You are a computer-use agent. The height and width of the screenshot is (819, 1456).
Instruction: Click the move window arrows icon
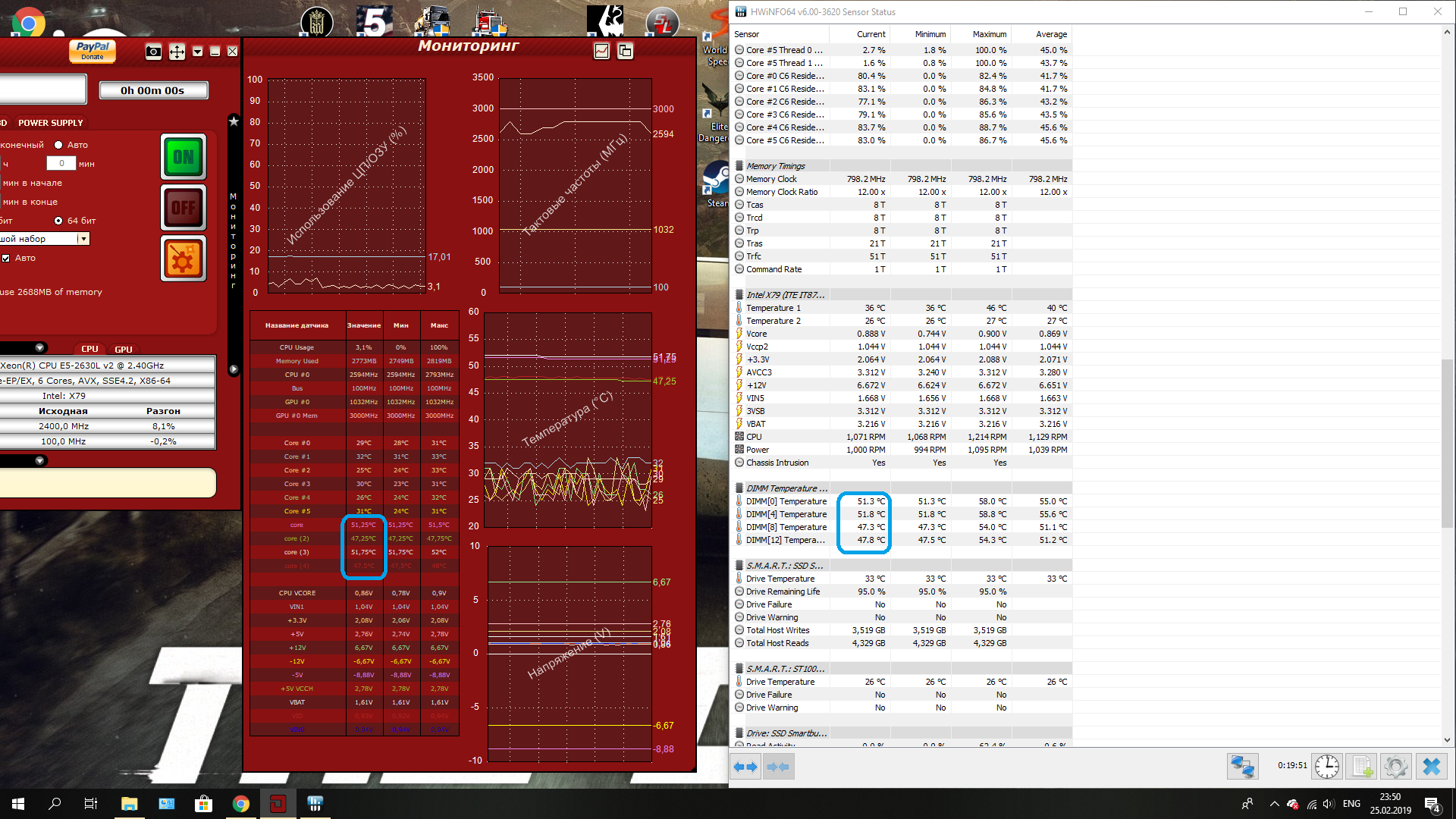pyautogui.click(x=177, y=52)
